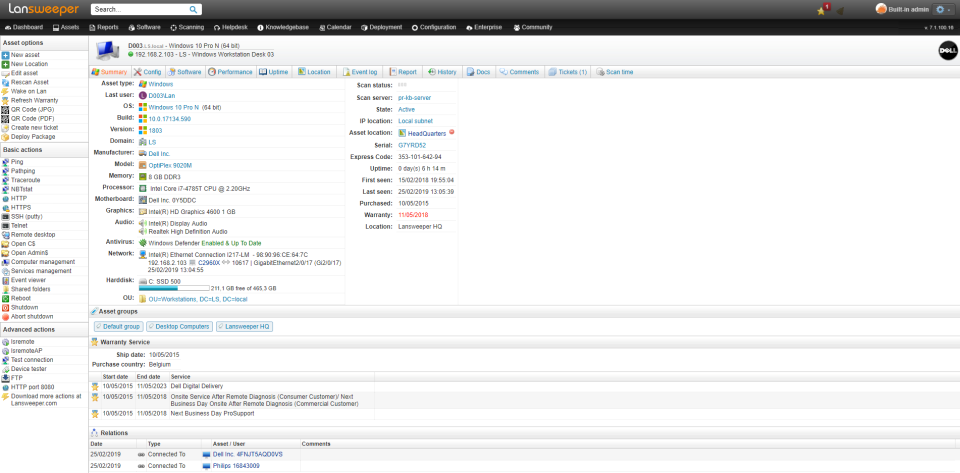Switch to the Config tab

tap(148, 72)
